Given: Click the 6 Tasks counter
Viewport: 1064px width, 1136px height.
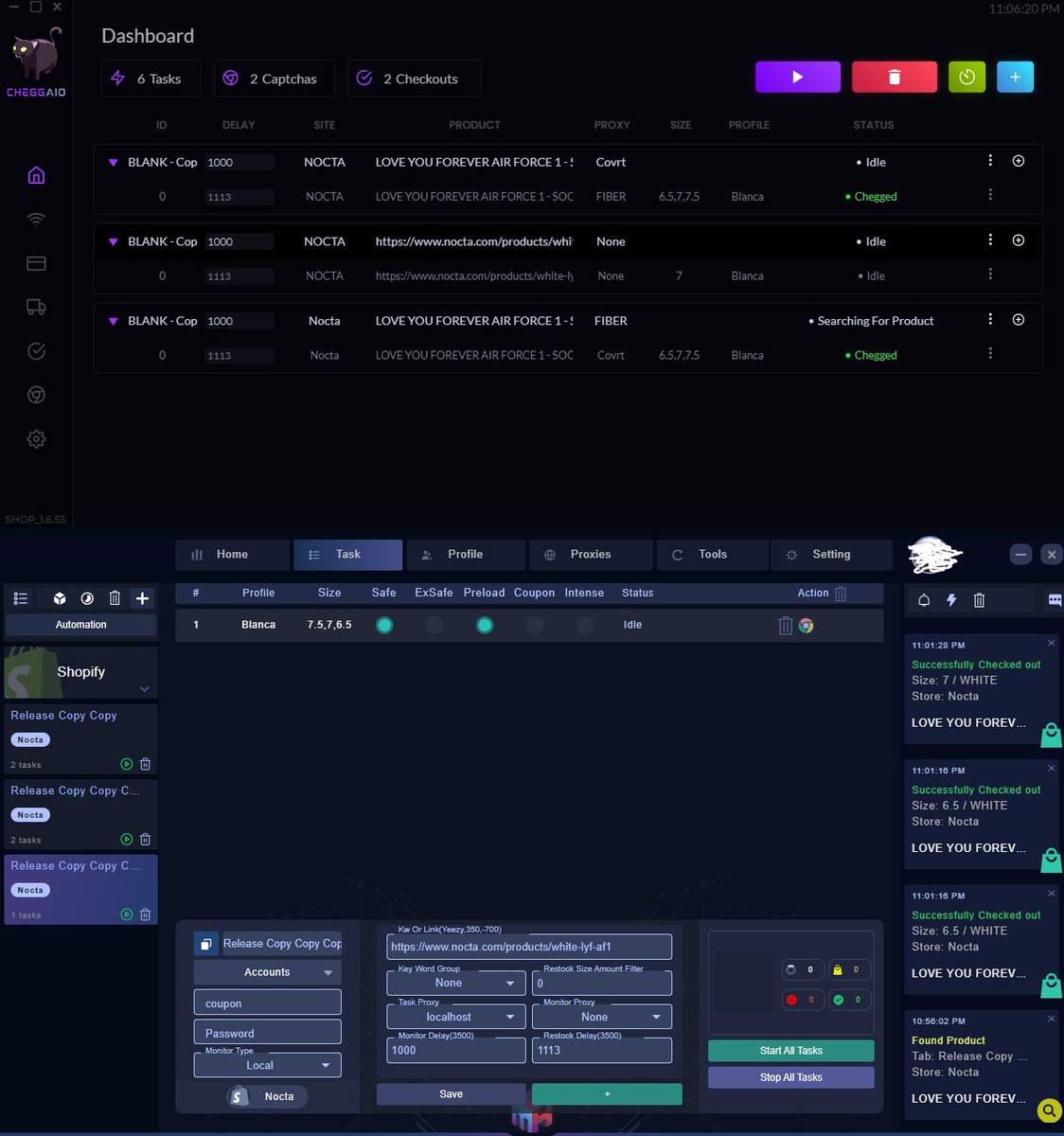Looking at the screenshot, I should coord(151,79).
